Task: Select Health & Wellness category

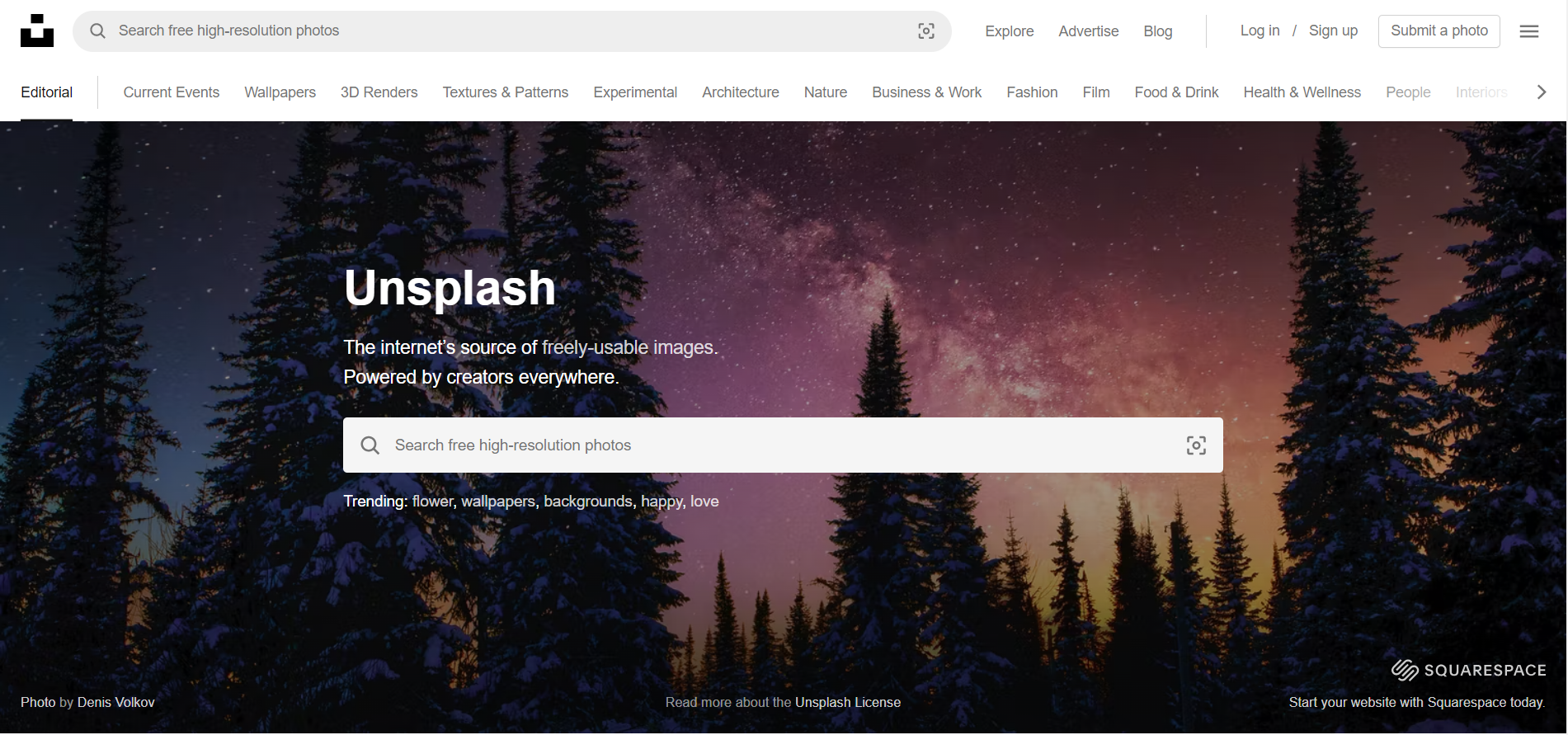Action: [x=1302, y=92]
